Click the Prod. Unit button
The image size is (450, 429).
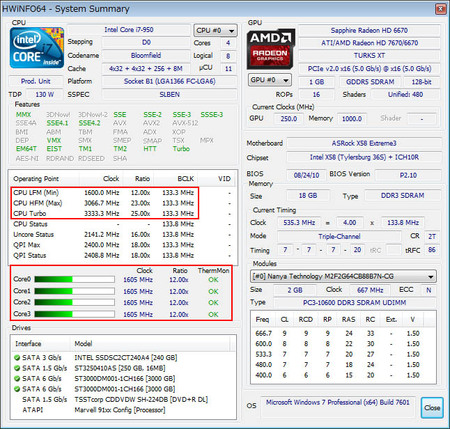point(36,81)
